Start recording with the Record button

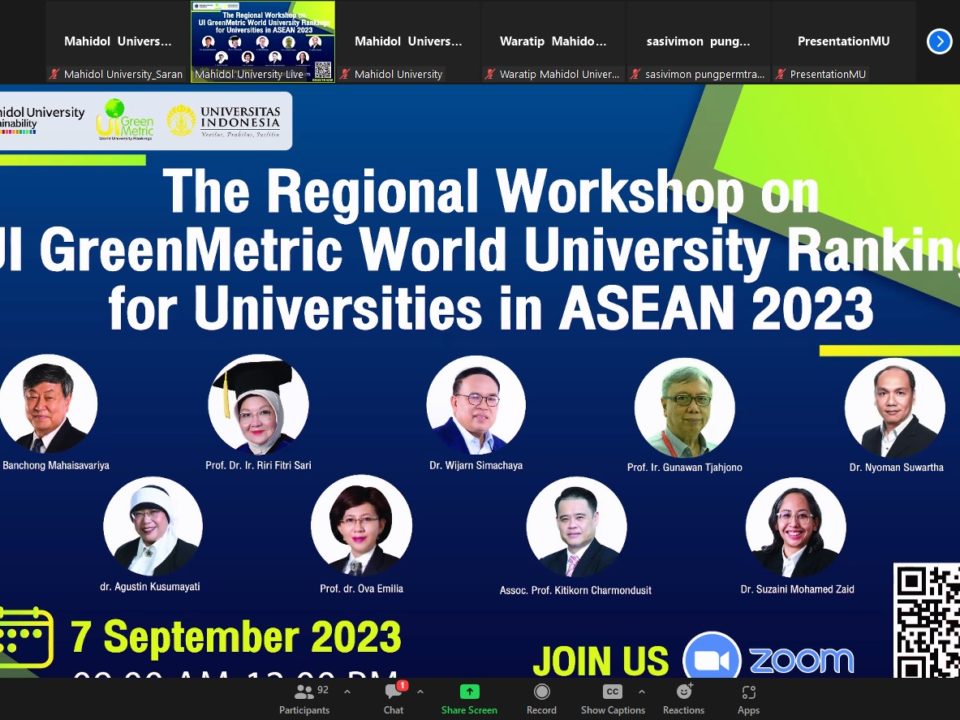(541, 699)
